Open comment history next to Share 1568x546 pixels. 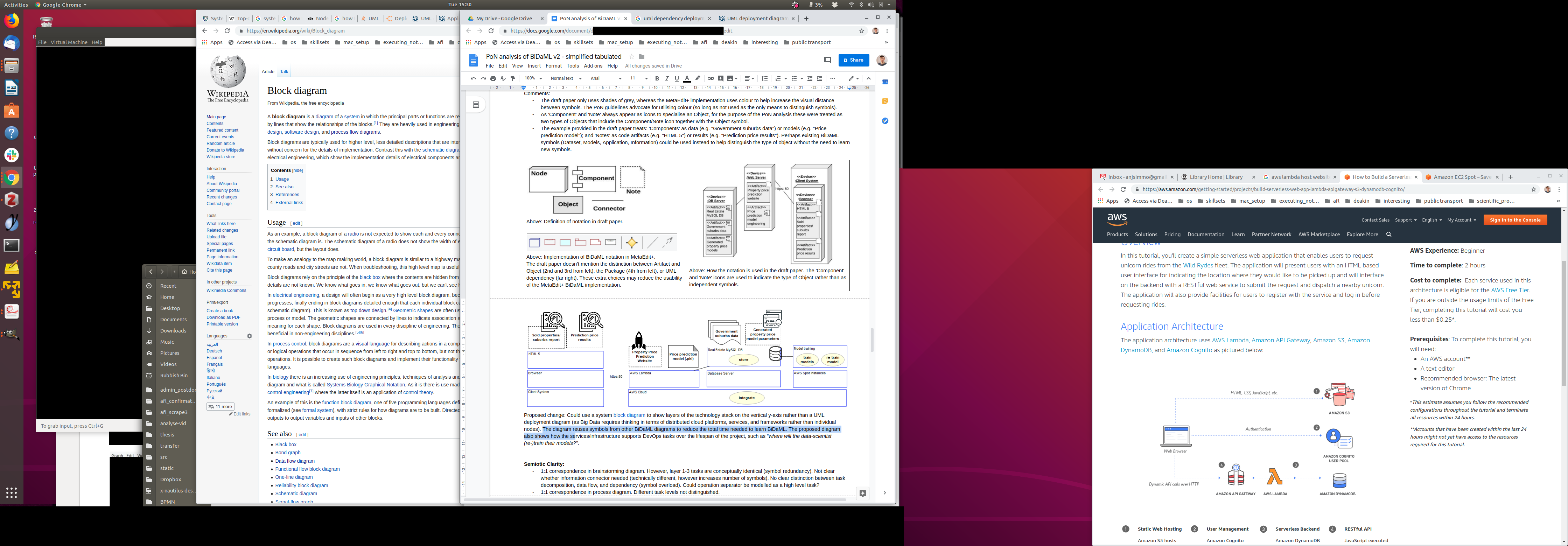pos(827,59)
